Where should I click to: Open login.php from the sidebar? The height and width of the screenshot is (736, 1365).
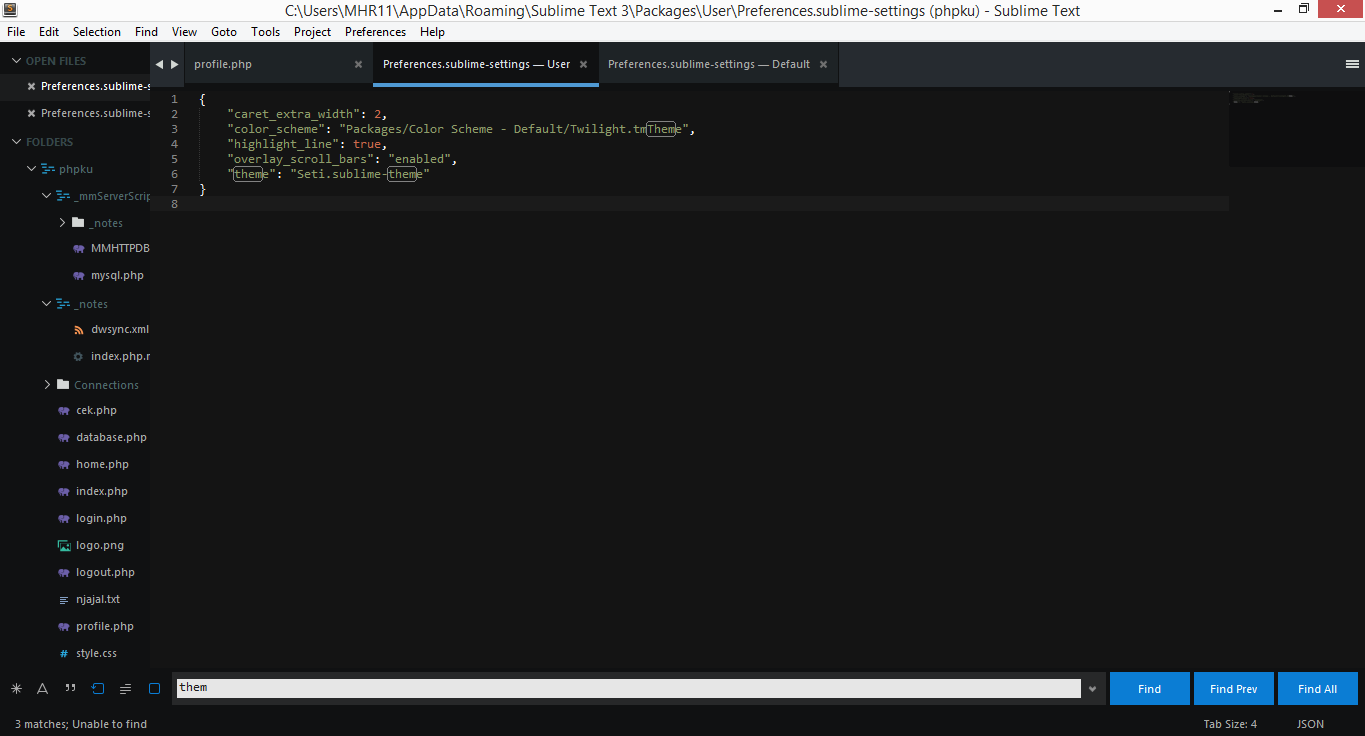point(101,518)
